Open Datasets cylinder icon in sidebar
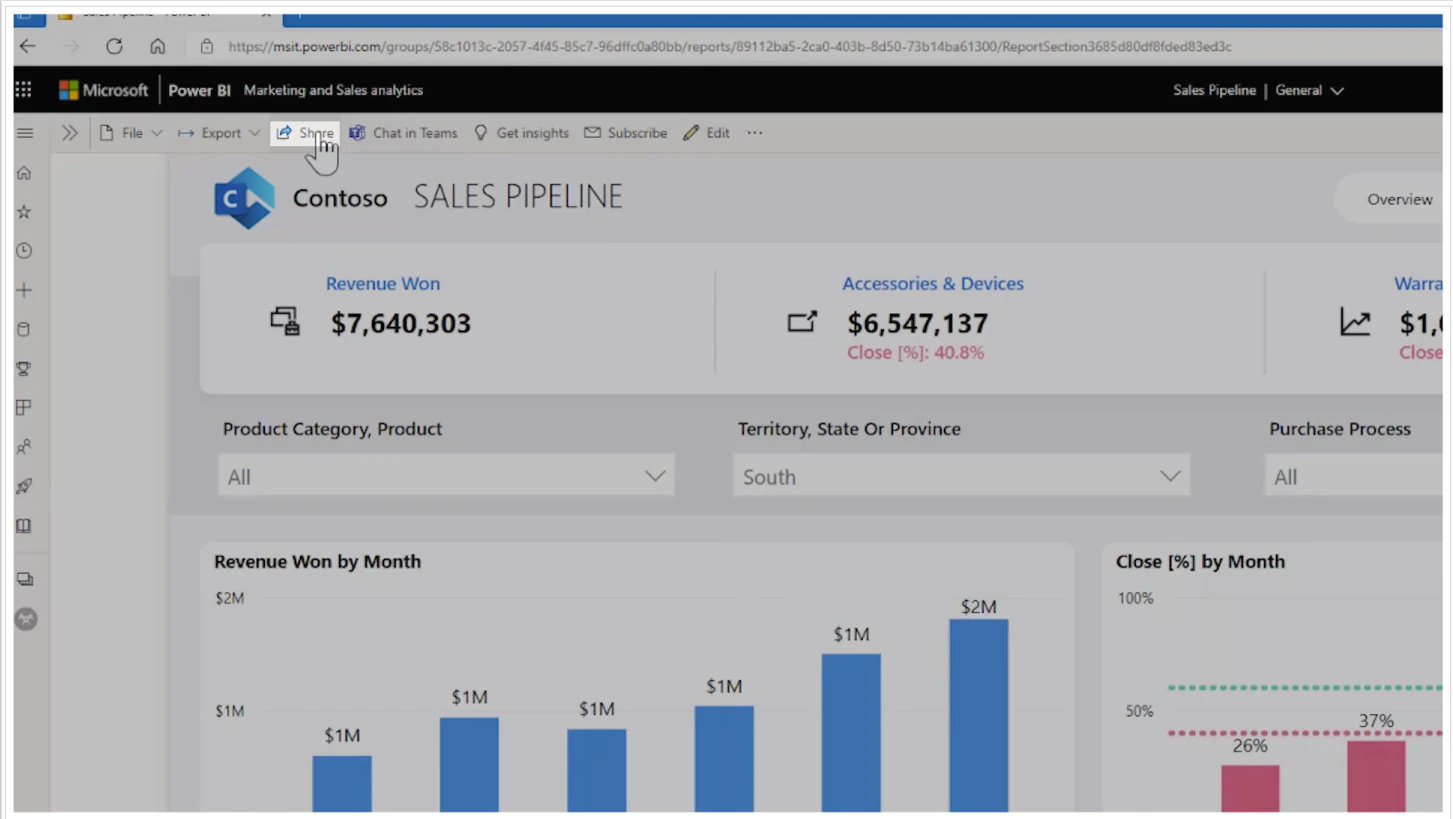Viewport: 1453px width, 819px height. click(x=24, y=329)
